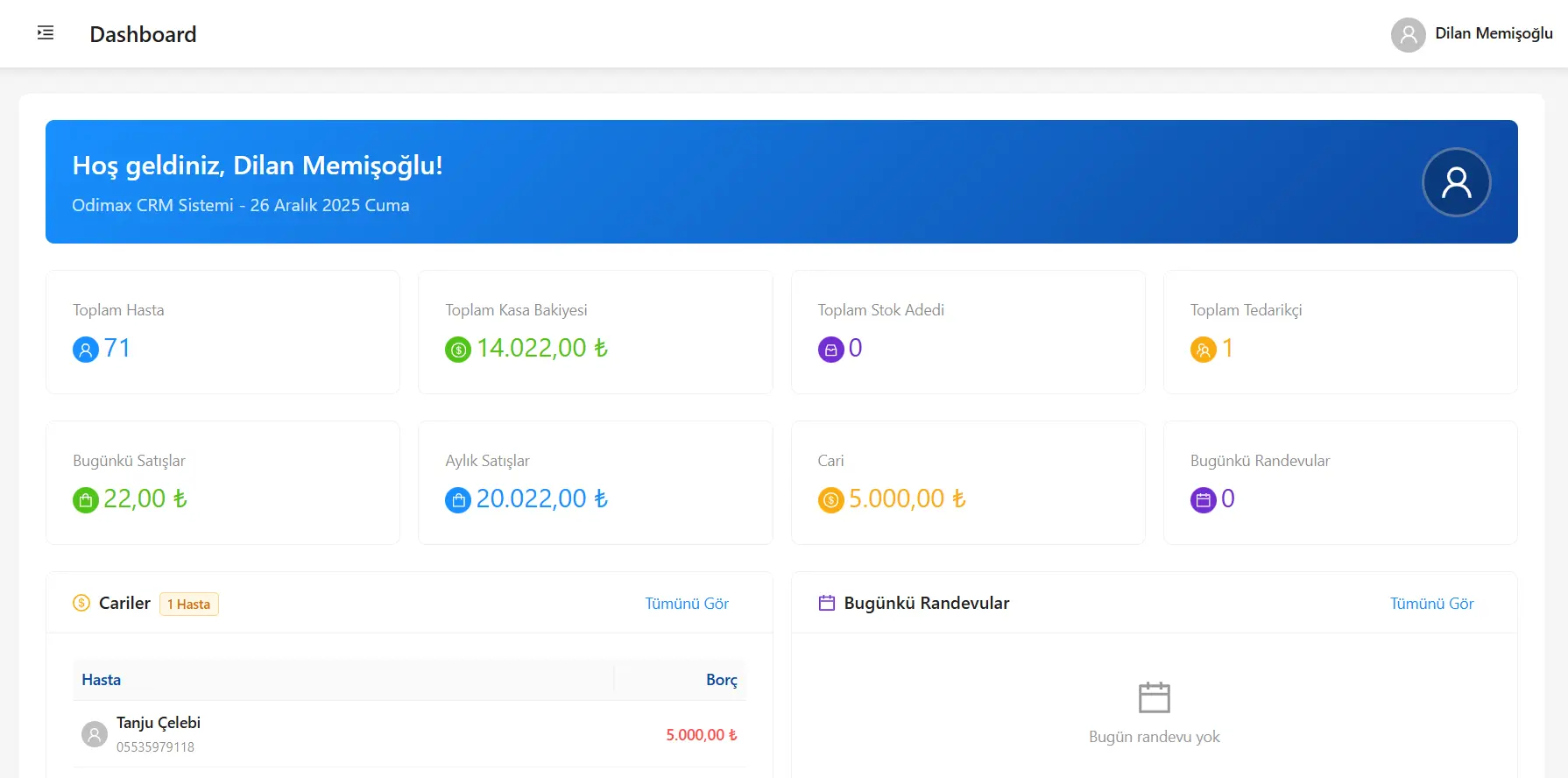Click the orange supplier icon
The image size is (1568, 778).
click(1204, 350)
